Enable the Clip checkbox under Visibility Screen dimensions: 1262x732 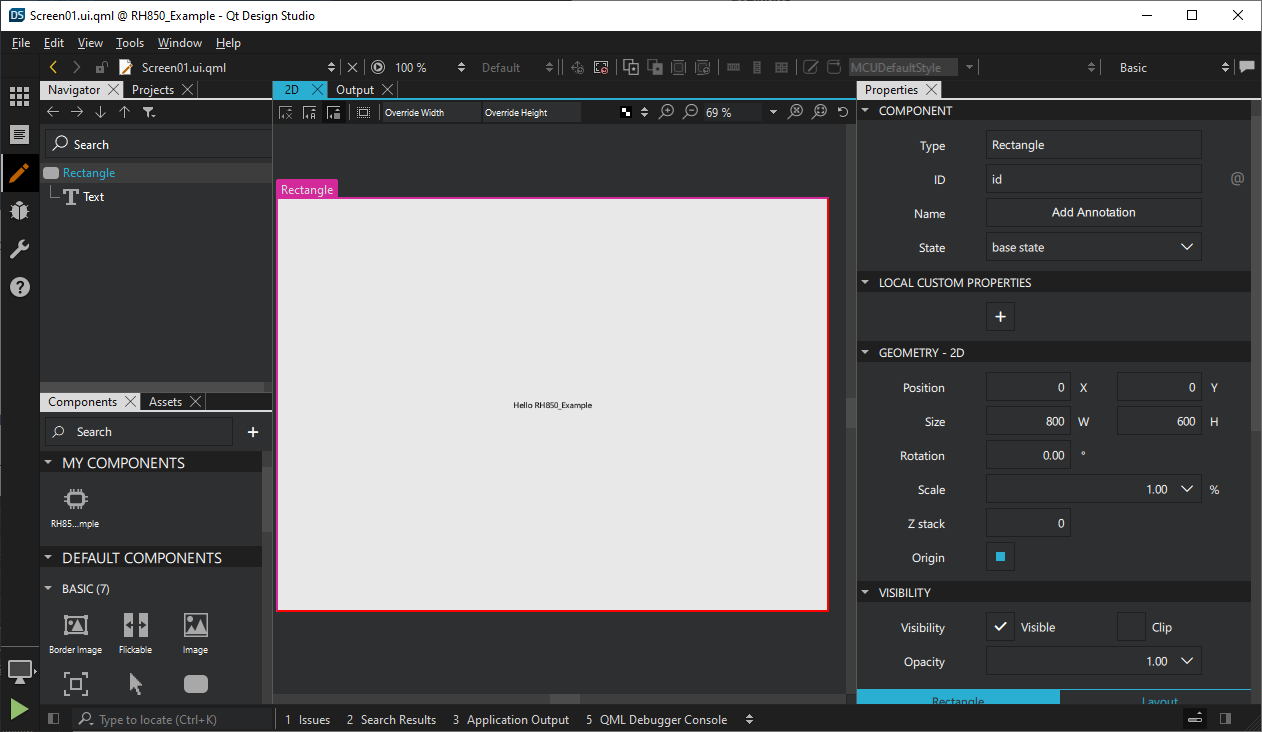point(1131,627)
